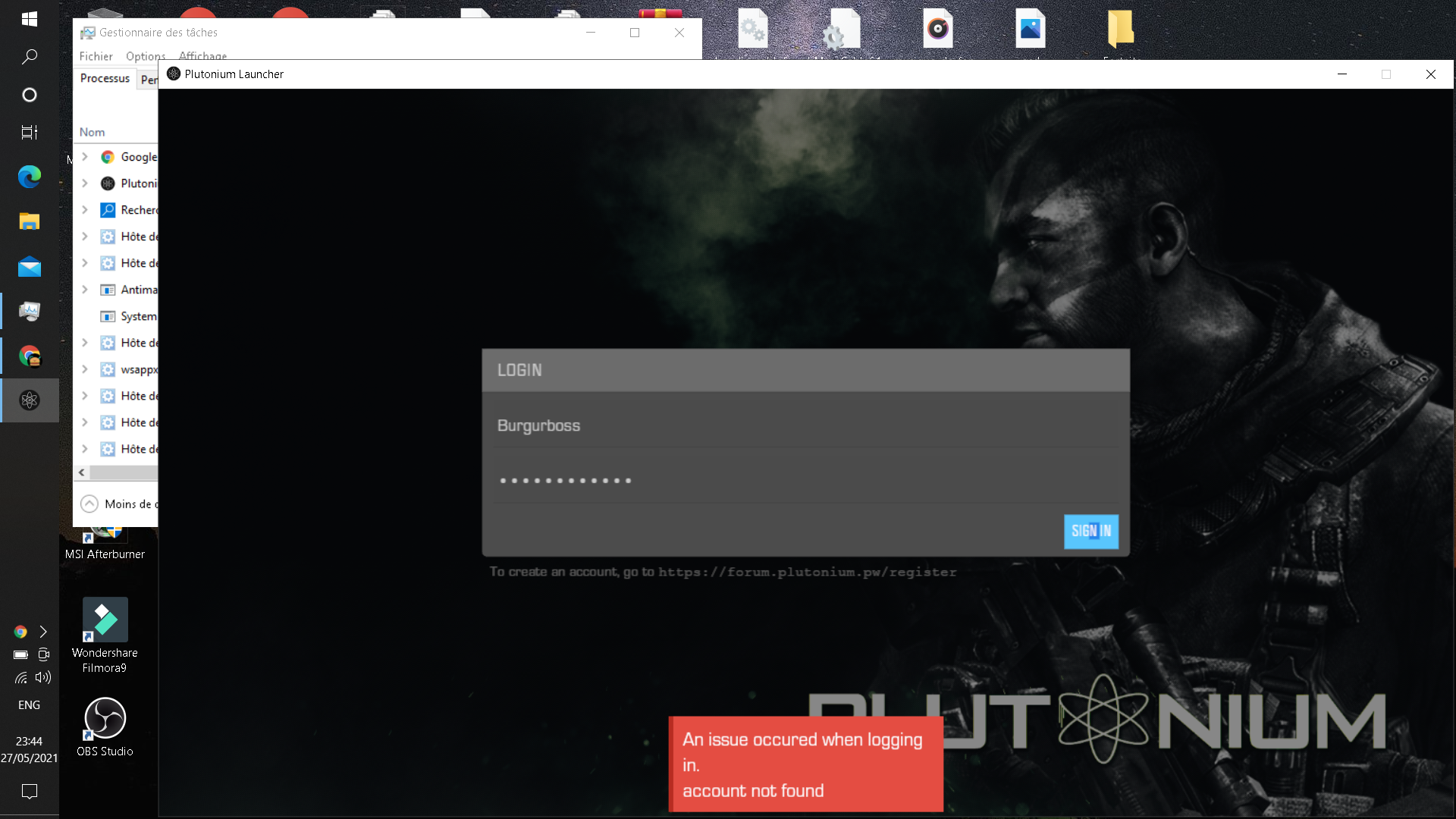Click Task Manager title bar icon
Viewport: 1456px width, 819px height.
(88, 33)
